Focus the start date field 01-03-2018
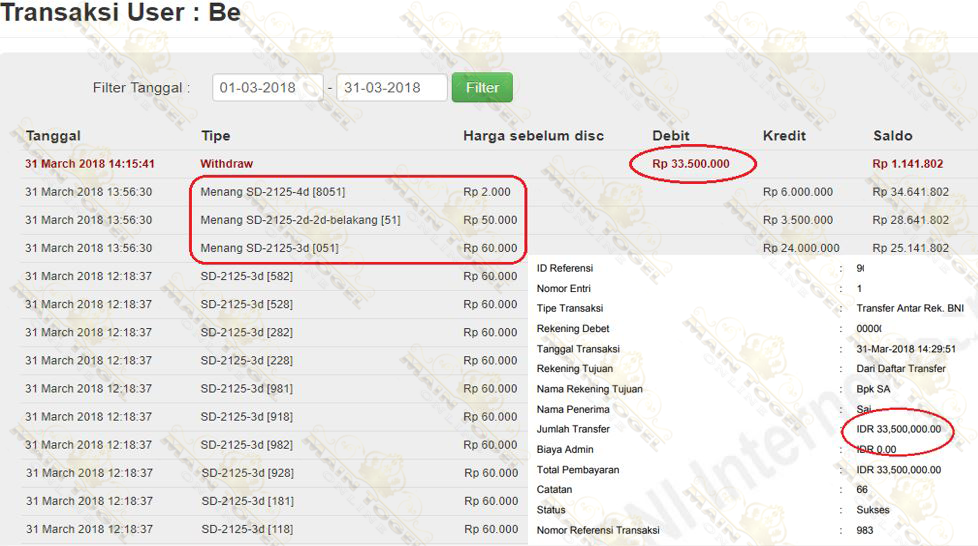Screen dimensions: 978x546 [267, 88]
